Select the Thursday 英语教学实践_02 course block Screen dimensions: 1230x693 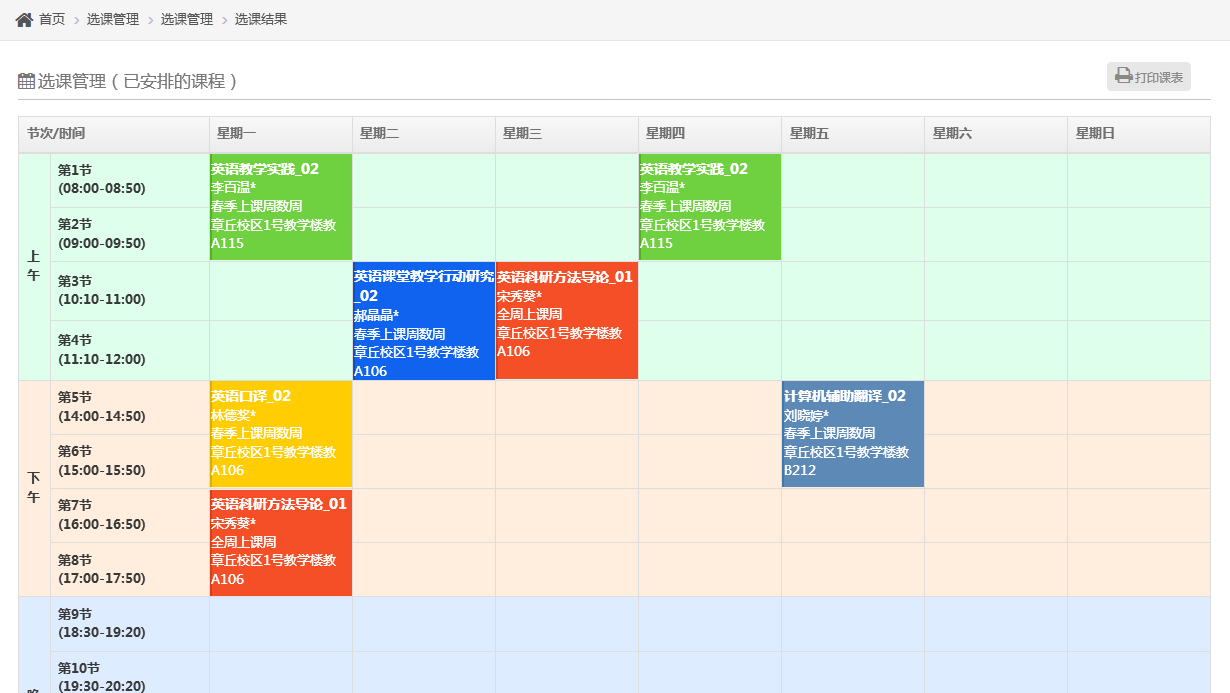(709, 206)
